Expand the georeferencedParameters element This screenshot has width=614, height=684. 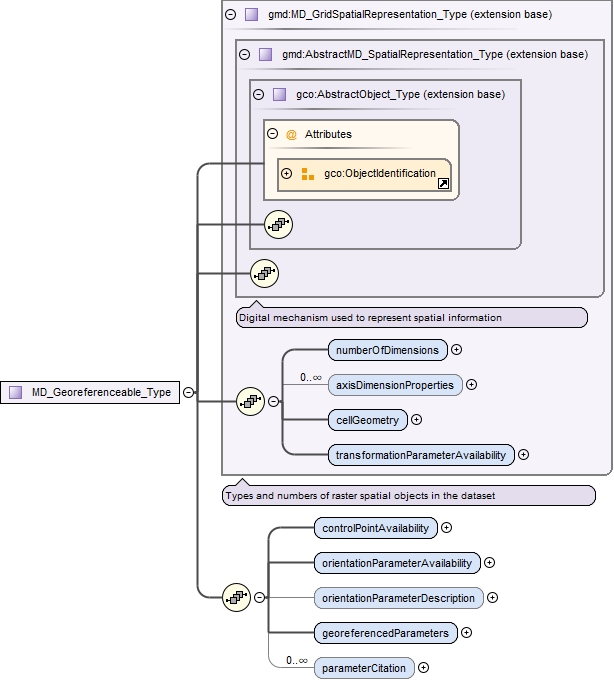(x=467, y=632)
